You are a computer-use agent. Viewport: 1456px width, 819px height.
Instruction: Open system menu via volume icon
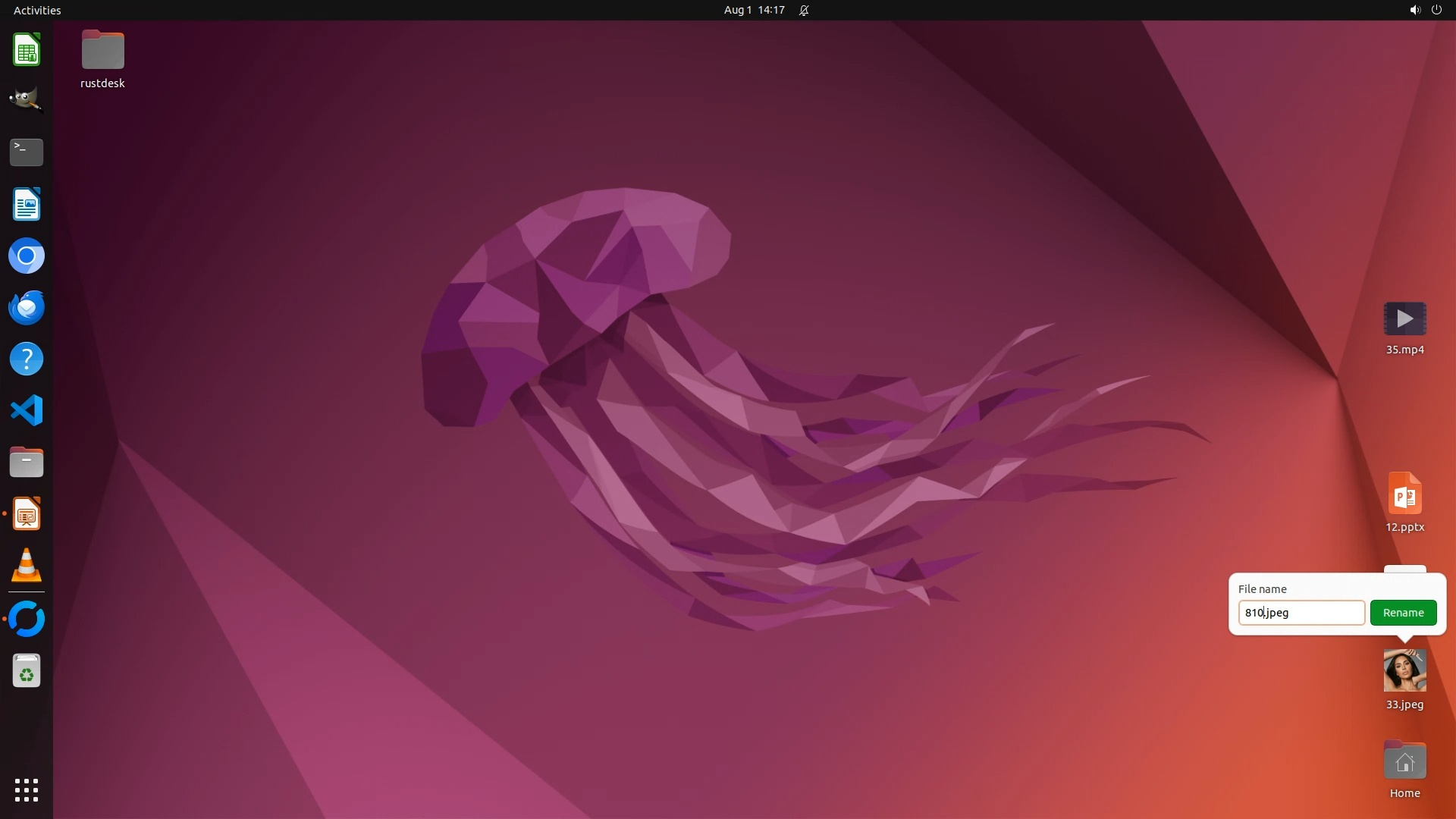(1414, 10)
